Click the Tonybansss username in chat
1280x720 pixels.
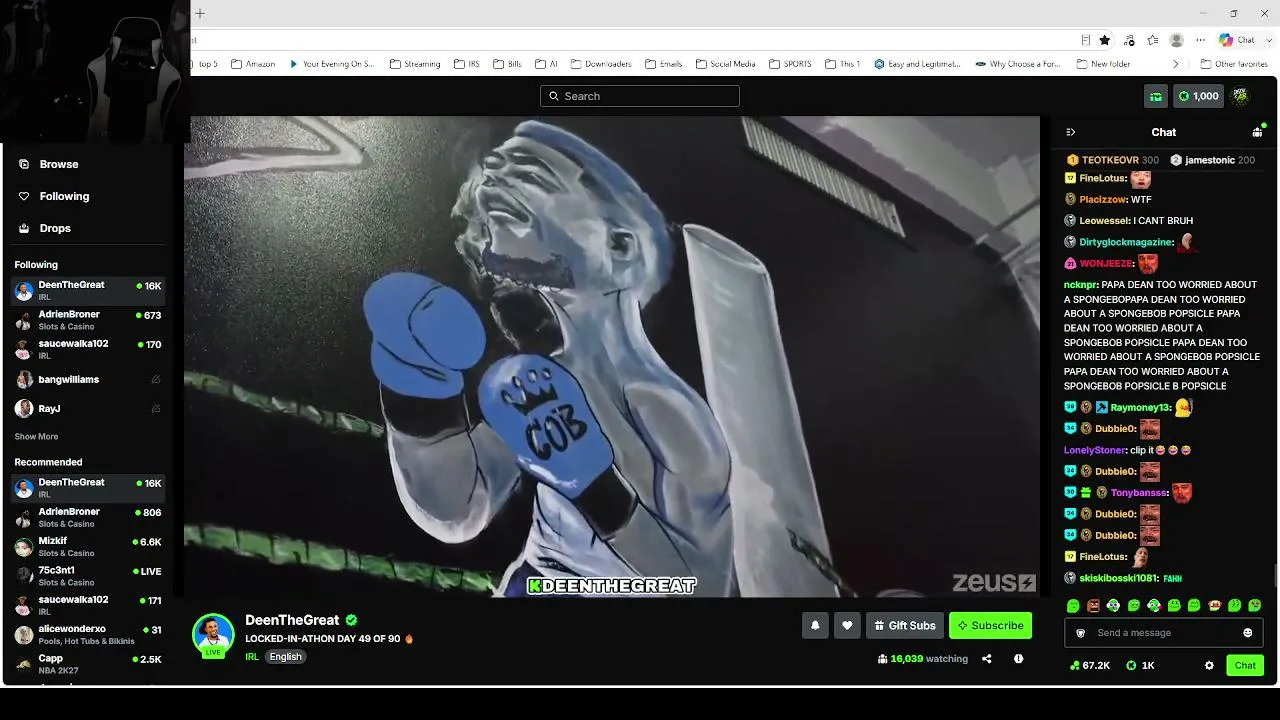1139,493
